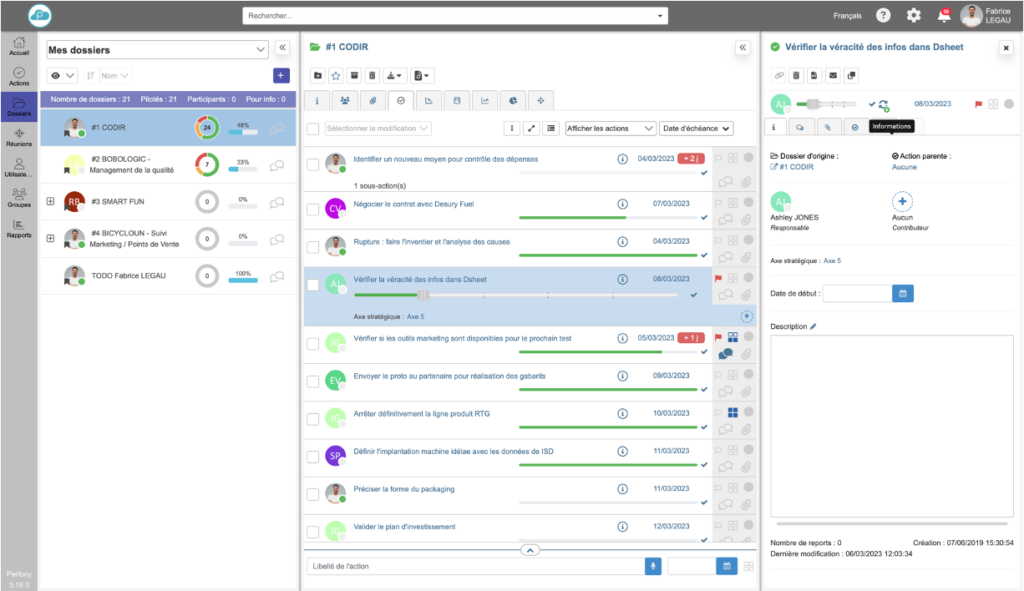
Task: Click the duplicate icon in the action detail toolbar
Action: coord(851,75)
